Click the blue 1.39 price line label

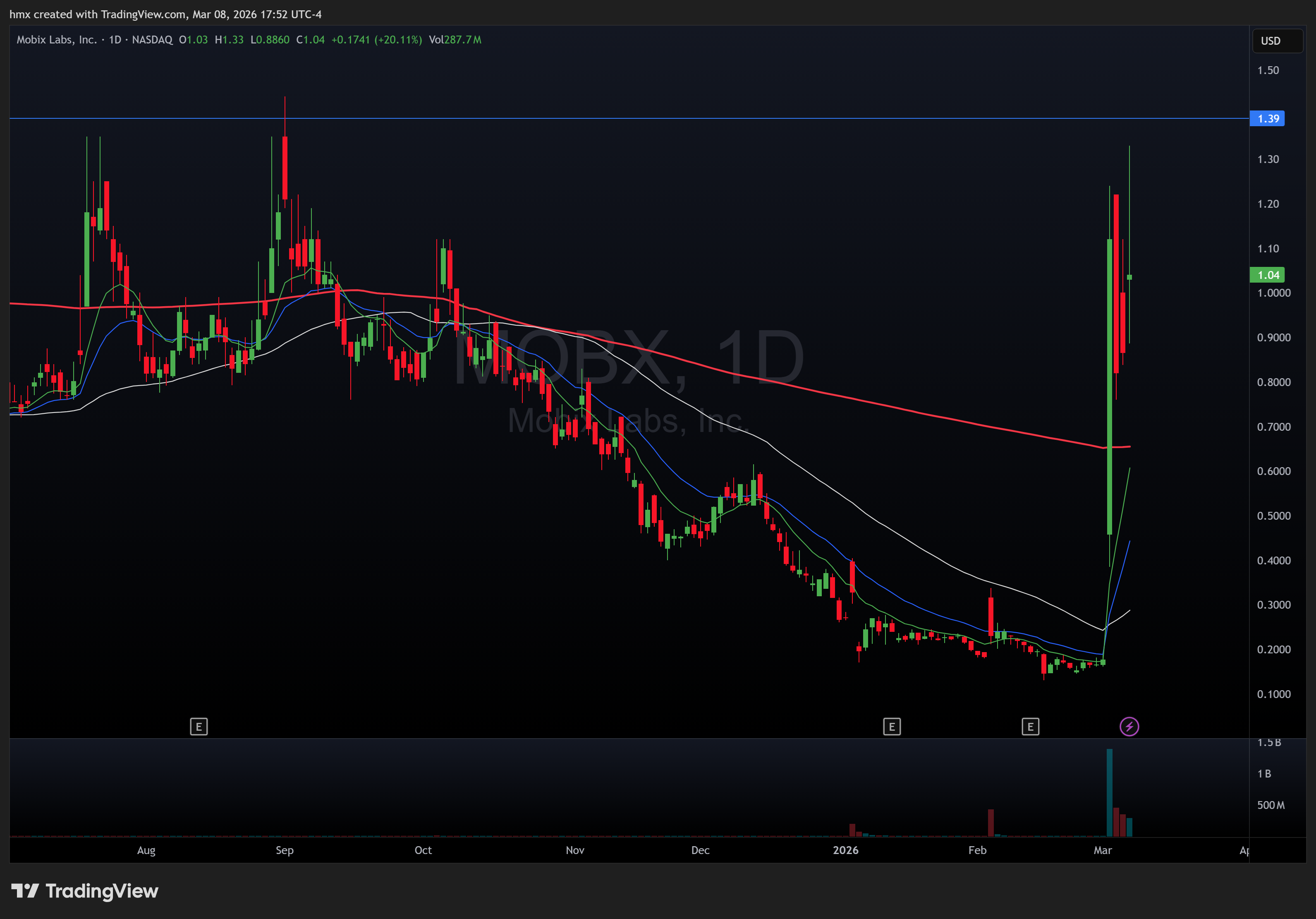tap(1267, 119)
